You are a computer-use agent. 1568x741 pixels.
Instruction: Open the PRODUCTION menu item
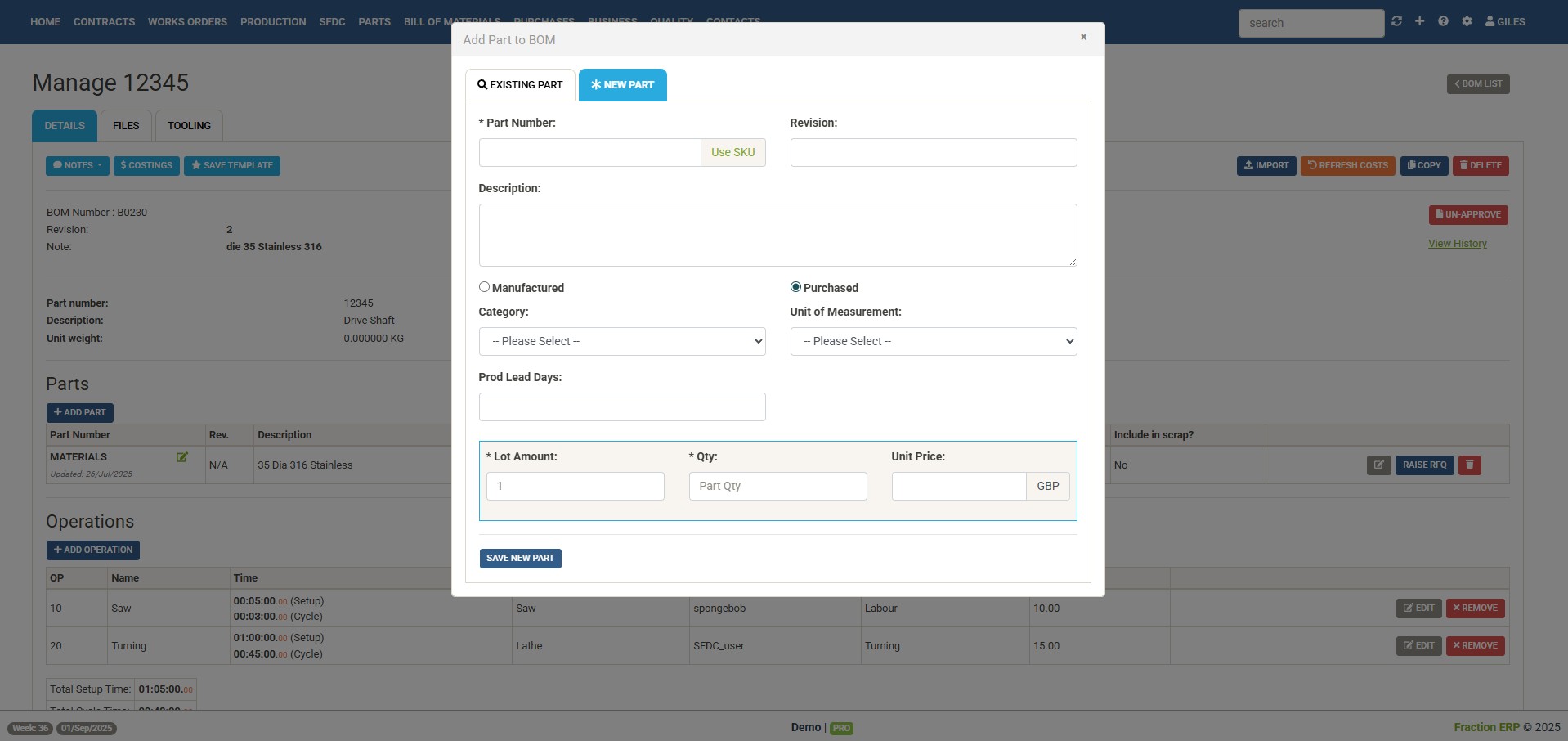click(x=272, y=22)
